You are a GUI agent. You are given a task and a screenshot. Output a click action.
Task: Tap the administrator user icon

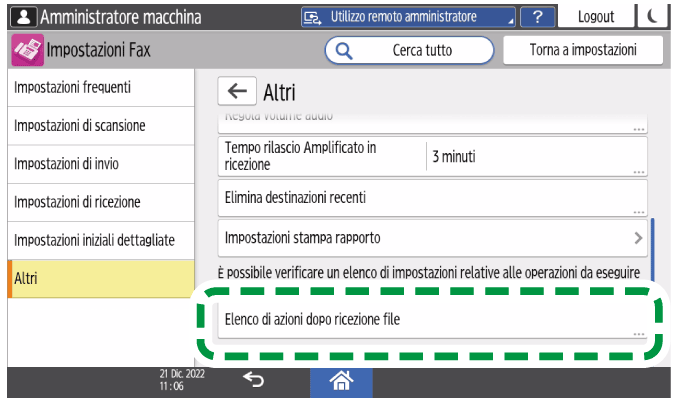[17, 17]
